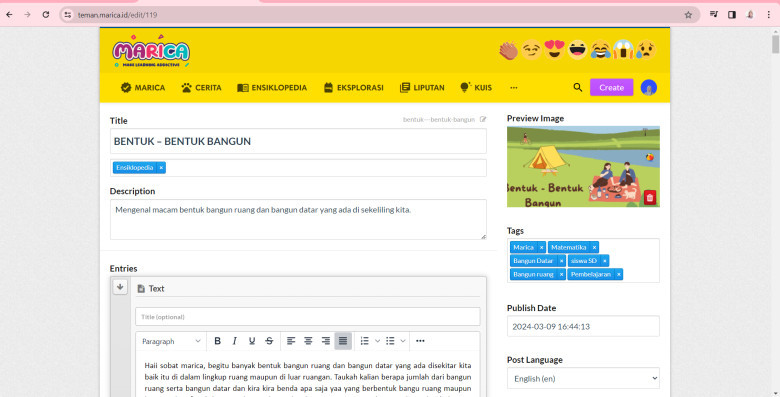
Task: Remove the Ensiklopedia category tag
Action: (x=161, y=168)
